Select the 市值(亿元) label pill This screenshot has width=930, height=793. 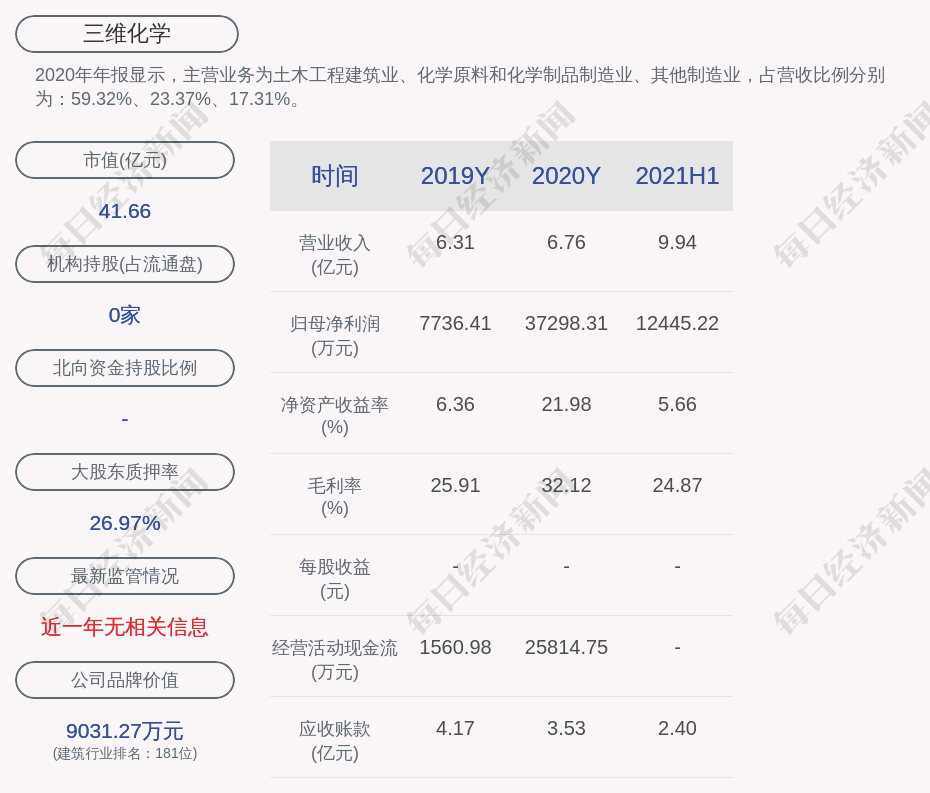coord(125,160)
